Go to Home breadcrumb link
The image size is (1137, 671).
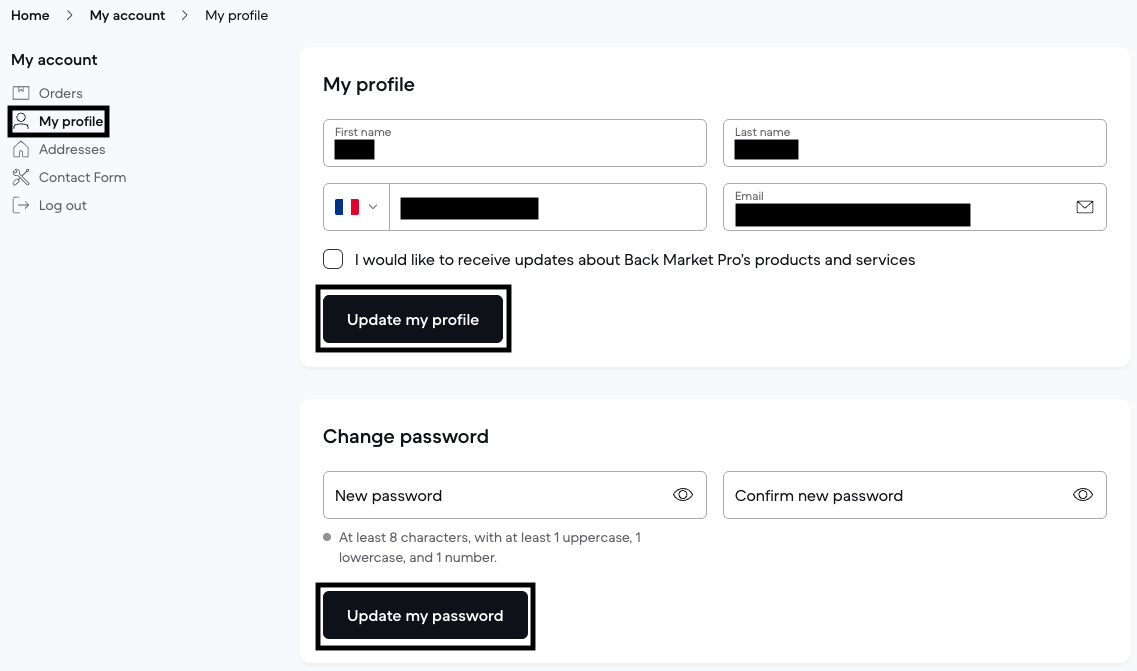coord(30,15)
